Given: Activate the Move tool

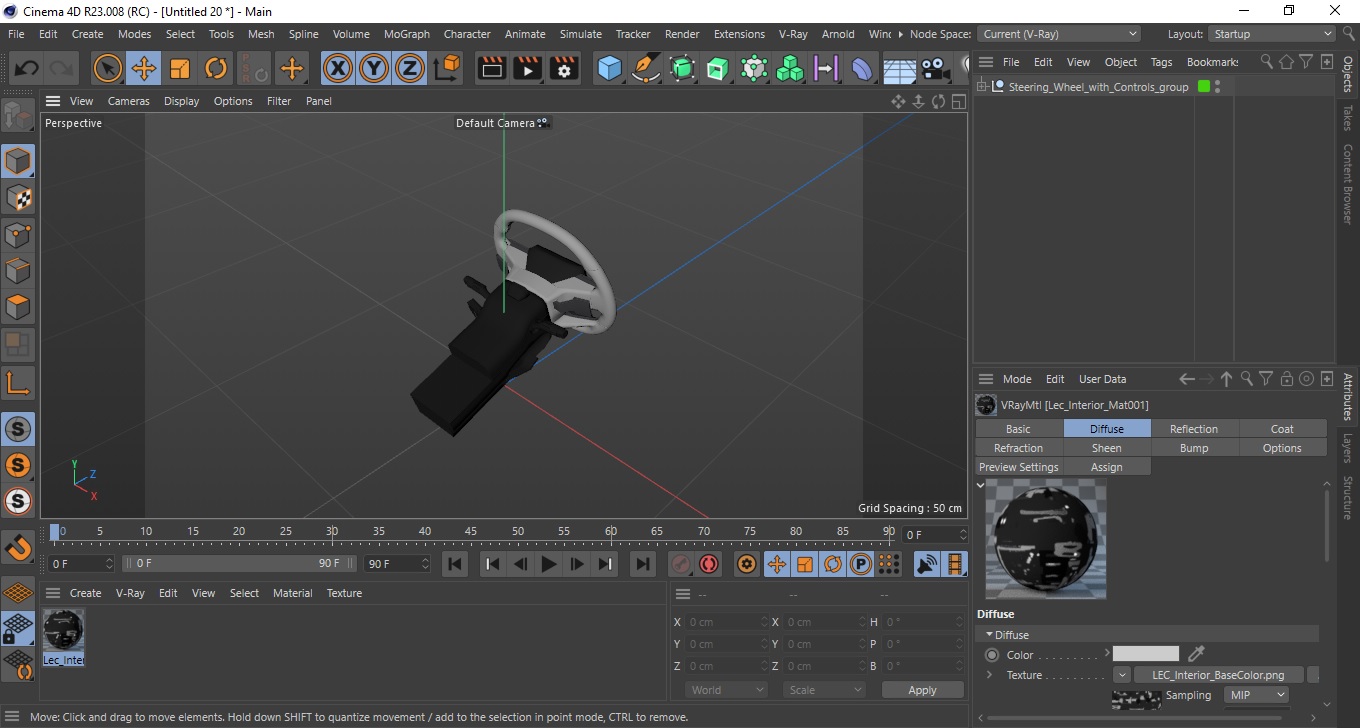Looking at the screenshot, I should [x=144, y=69].
